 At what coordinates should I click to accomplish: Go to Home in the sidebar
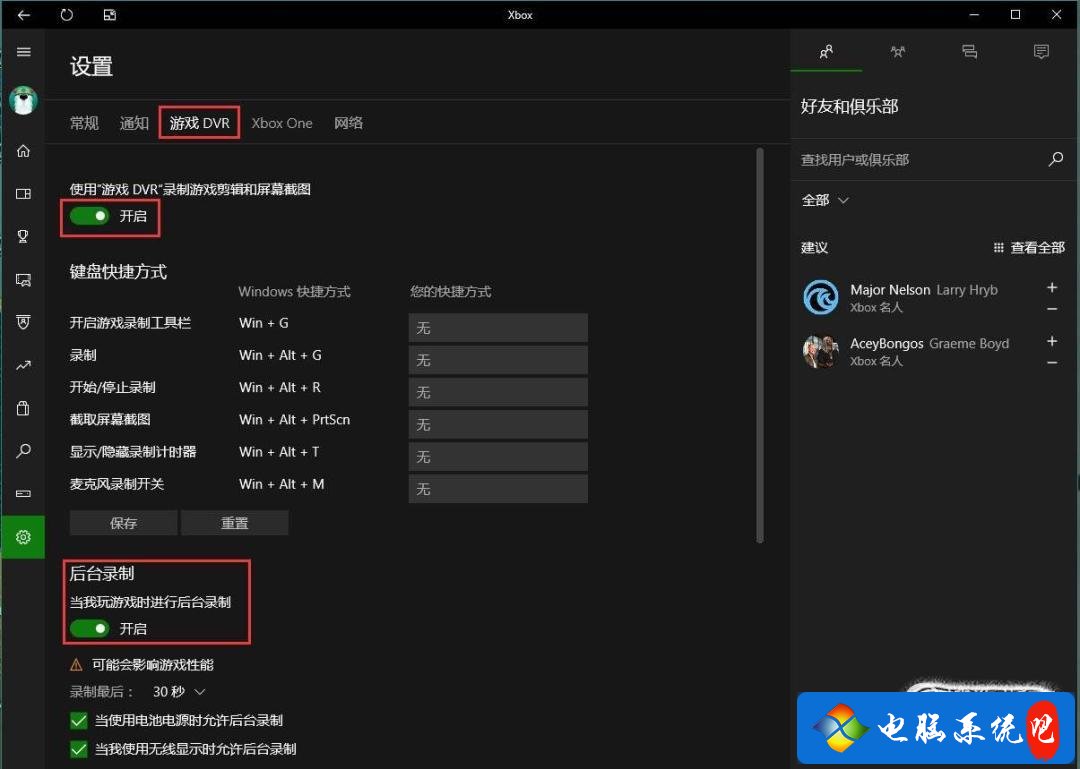pyautogui.click(x=23, y=151)
